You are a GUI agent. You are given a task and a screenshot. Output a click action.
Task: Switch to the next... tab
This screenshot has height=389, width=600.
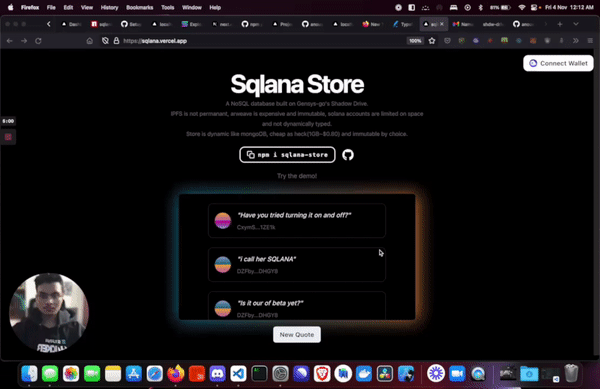(222, 24)
